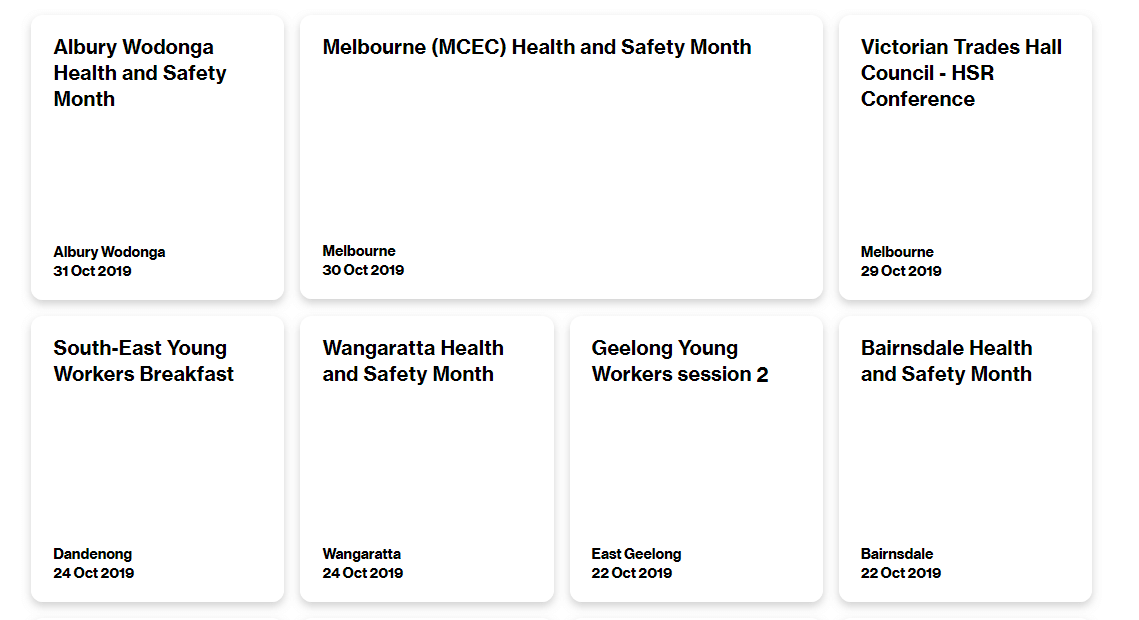The height and width of the screenshot is (620, 1139).
Task: Click the 24 Oct 2019 date under Dandenong
Action: click(93, 573)
